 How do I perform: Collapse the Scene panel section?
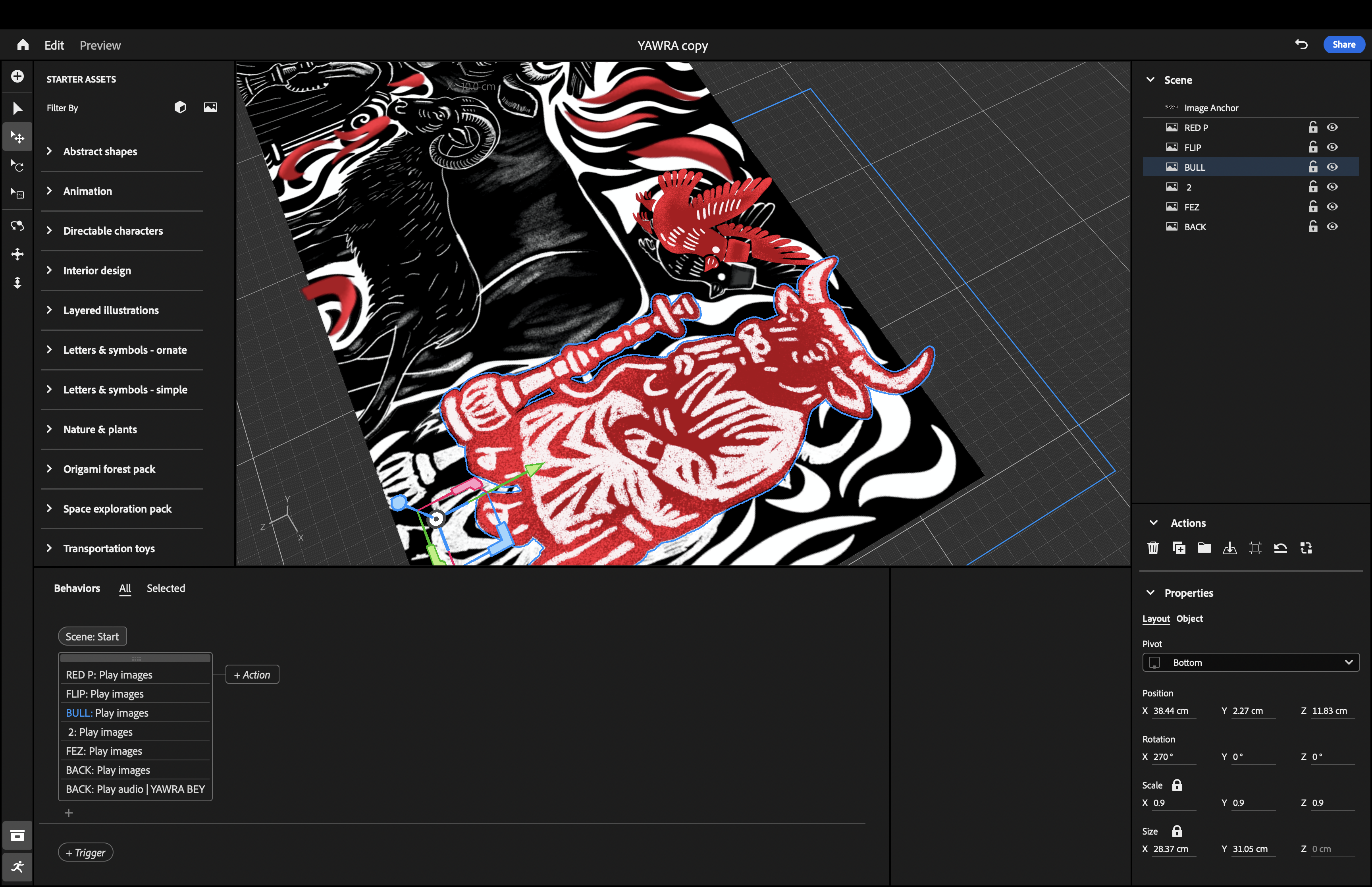coord(1150,79)
